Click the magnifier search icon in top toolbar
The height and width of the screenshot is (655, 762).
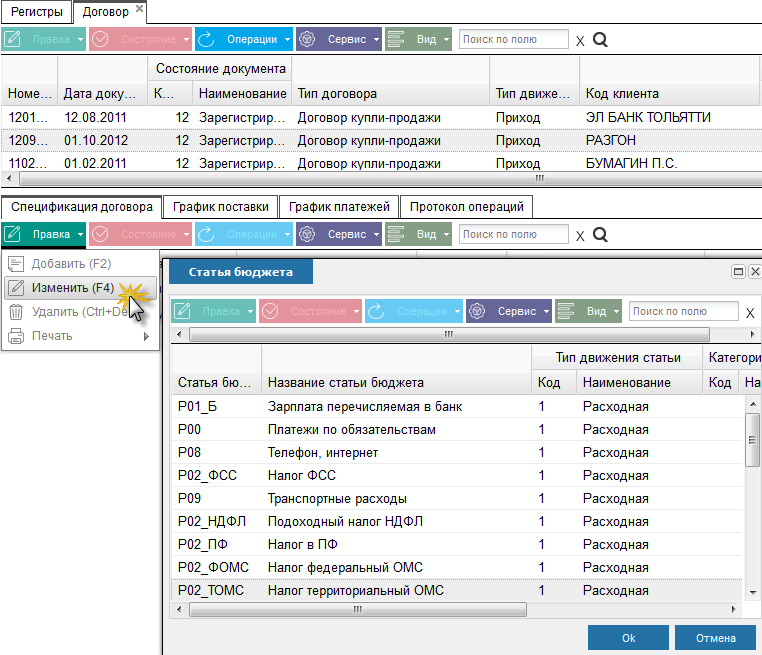[601, 39]
